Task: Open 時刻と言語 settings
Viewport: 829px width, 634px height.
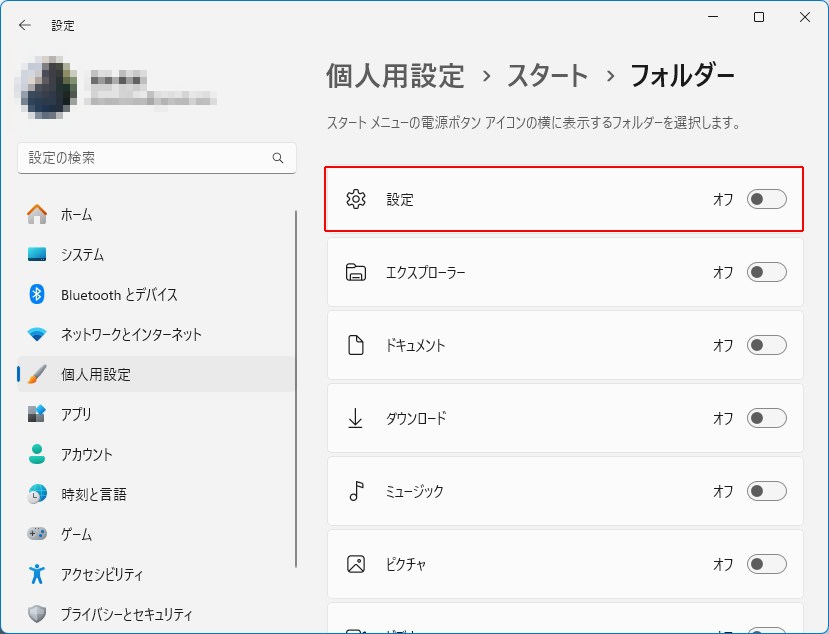Action: click(156, 494)
